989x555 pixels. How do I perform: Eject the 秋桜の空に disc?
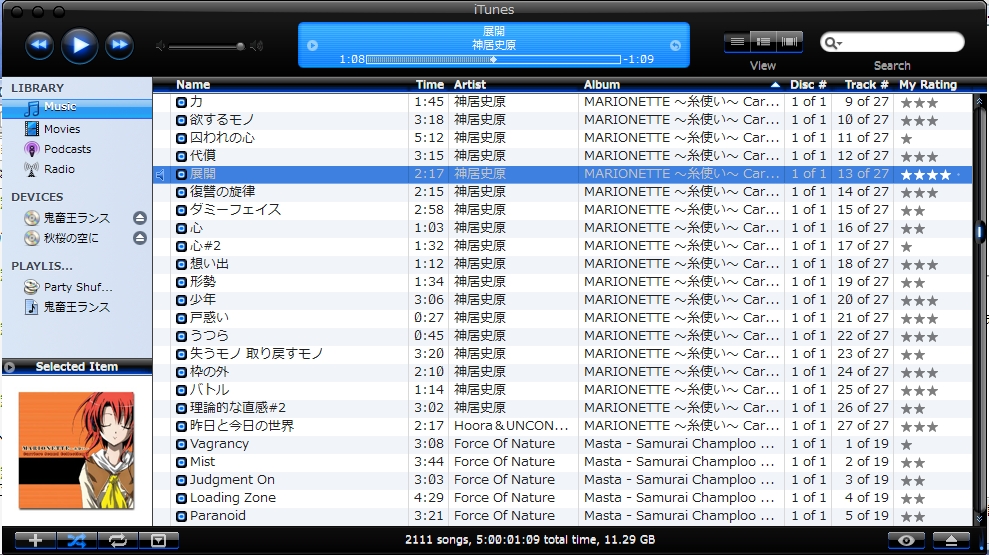140,238
